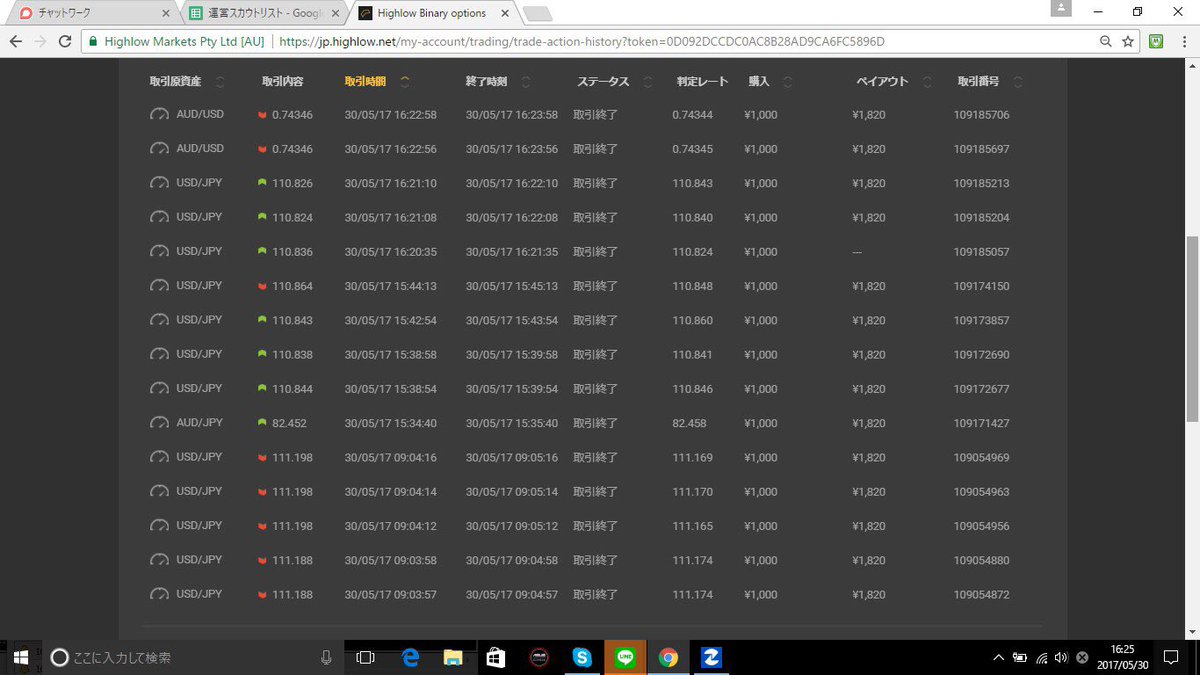Open Task View in taskbar
Screen dimensions: 1200x675
pos(366,658)
